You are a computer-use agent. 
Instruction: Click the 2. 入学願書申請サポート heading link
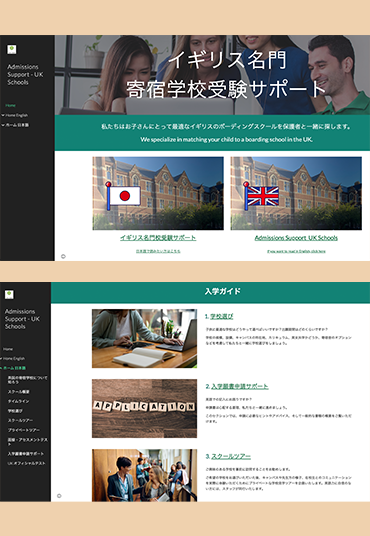pyautogui.click(x=239, y=386)
